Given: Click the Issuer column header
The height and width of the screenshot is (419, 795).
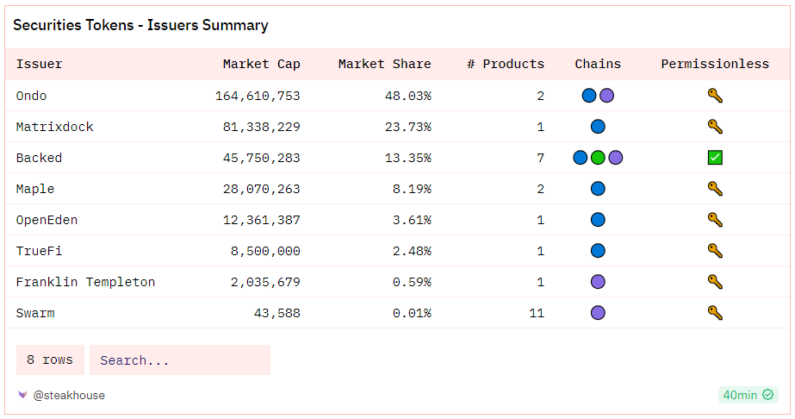Looking at the screenshot, I should click(39, 64).
